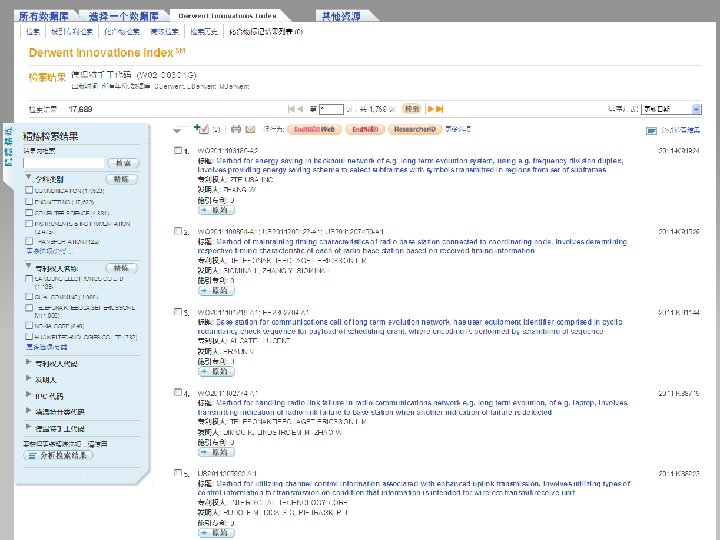Check the HUAWEI TECHNOLOGIES assignee box

(29, 337)
